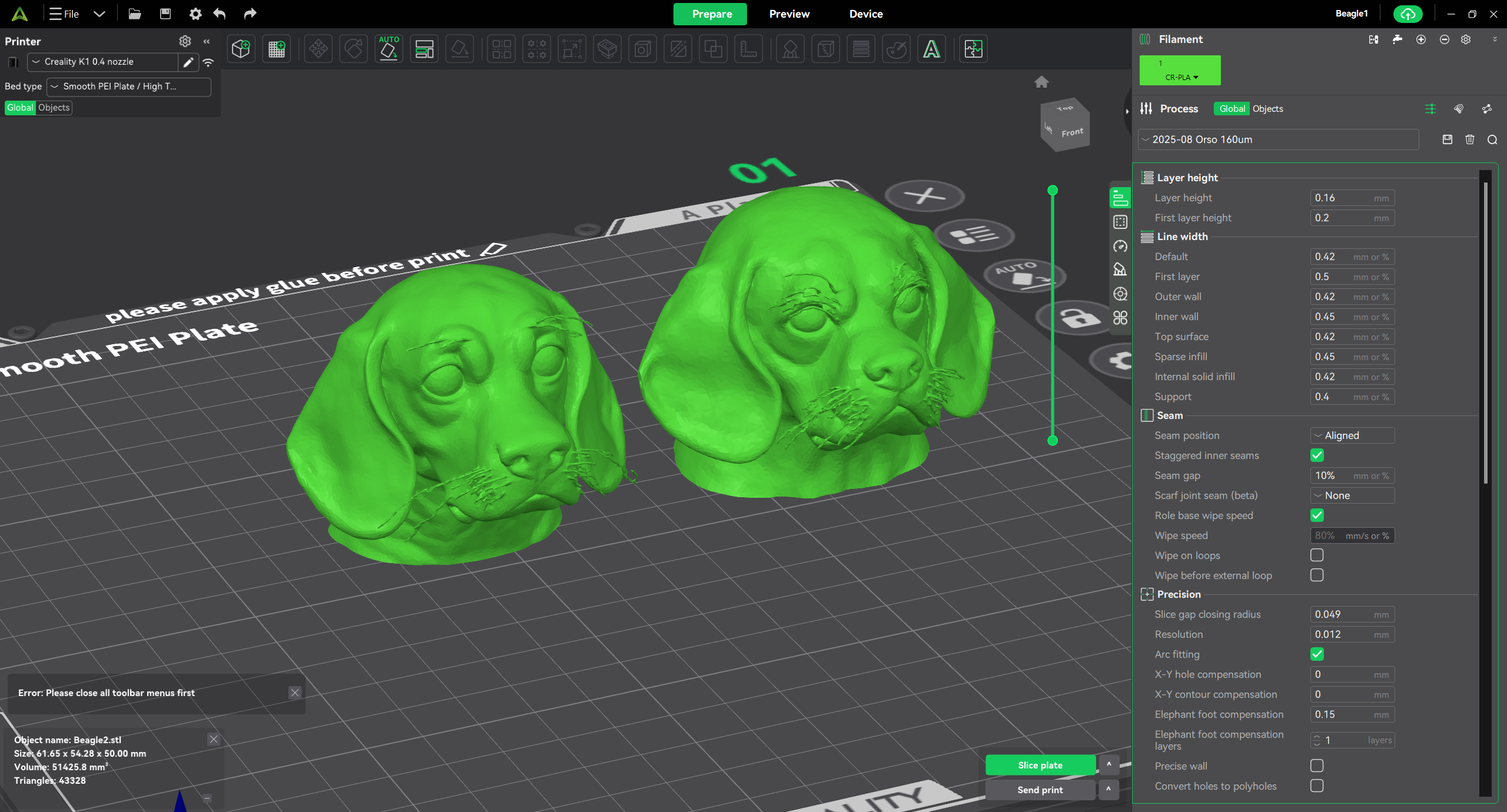Click the plate X remove round button
Screen dimensions: 1507x812
click(x=925, y=197)
